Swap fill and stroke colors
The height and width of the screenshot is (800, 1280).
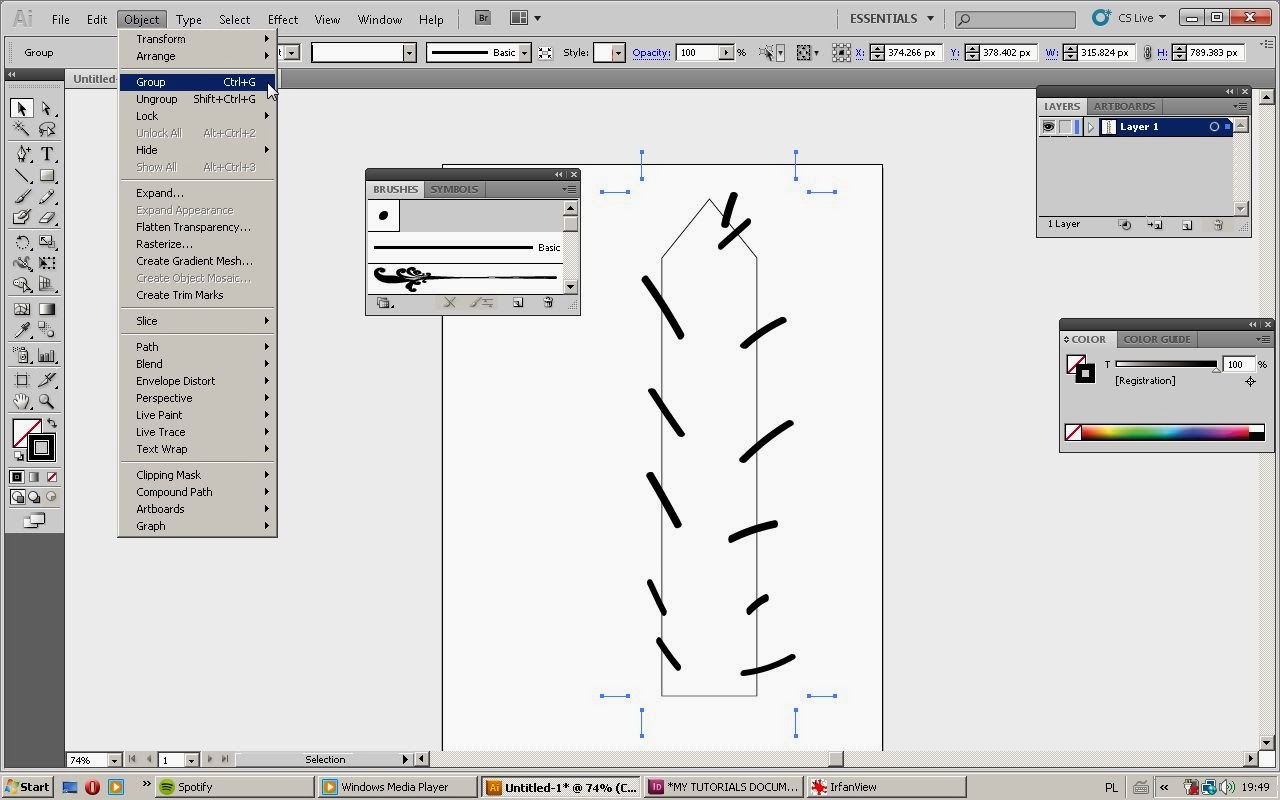click(x=52, y=424)
